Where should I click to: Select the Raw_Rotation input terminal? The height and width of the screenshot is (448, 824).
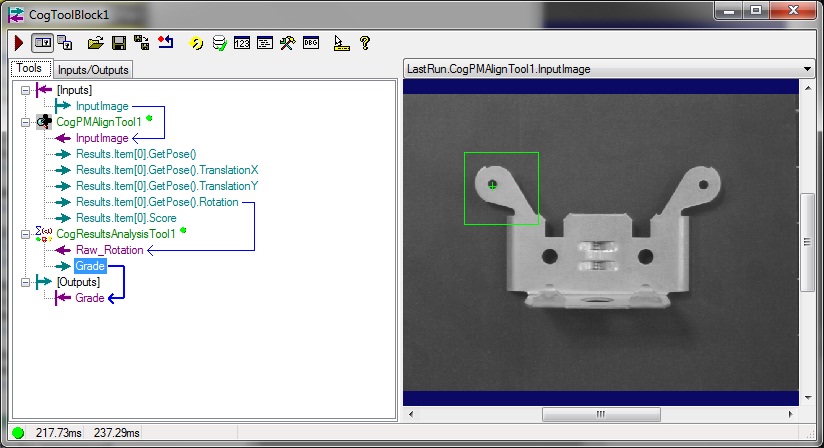[109, 250]
